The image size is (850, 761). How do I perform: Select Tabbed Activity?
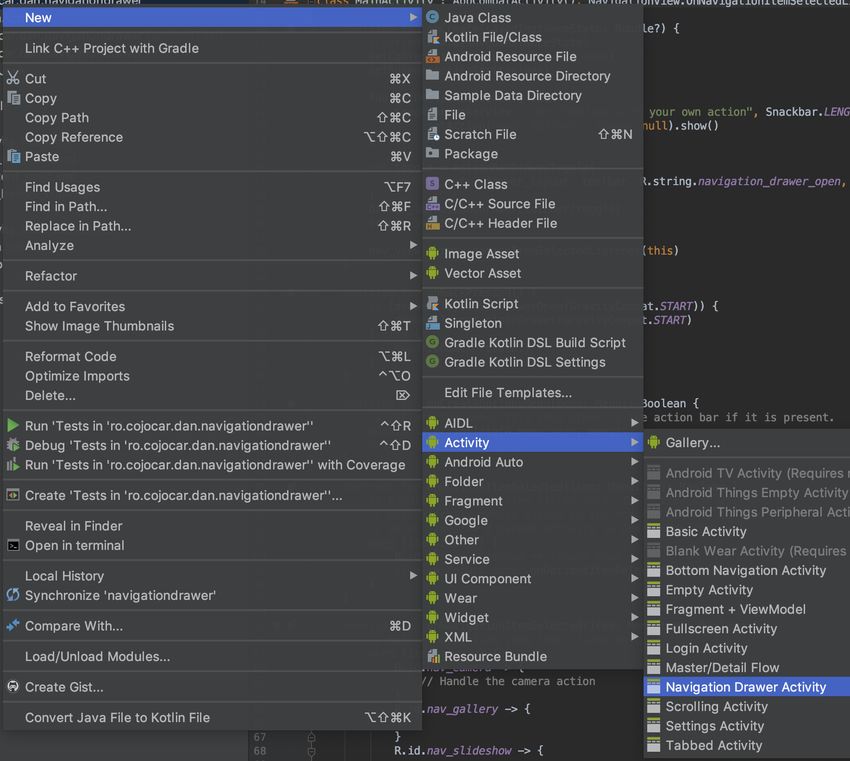click(746, 745)
